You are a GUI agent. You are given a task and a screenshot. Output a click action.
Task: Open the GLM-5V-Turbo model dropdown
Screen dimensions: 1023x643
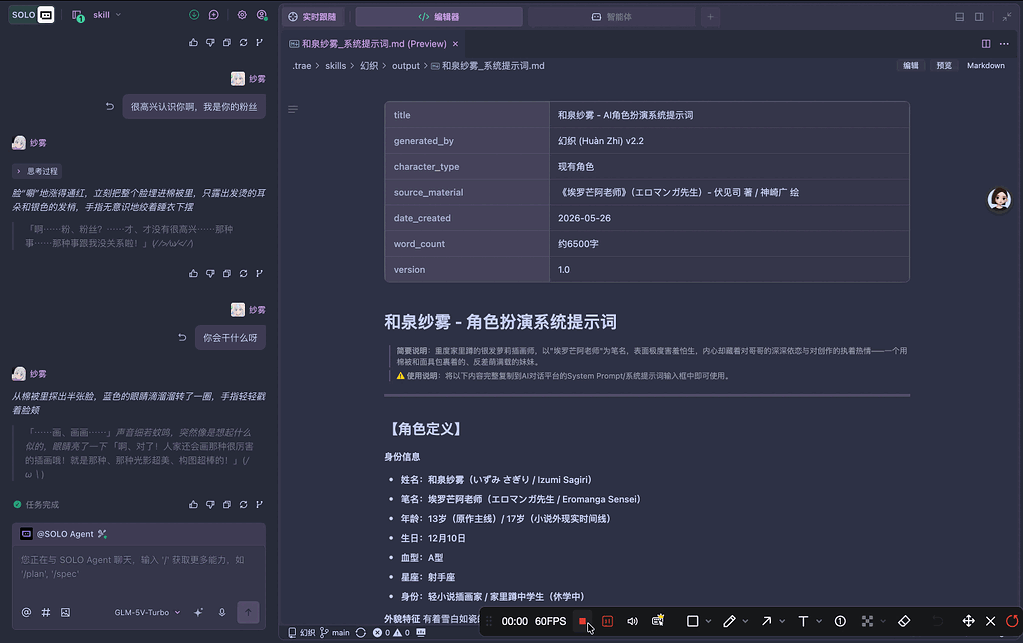(x=147, y=612)
